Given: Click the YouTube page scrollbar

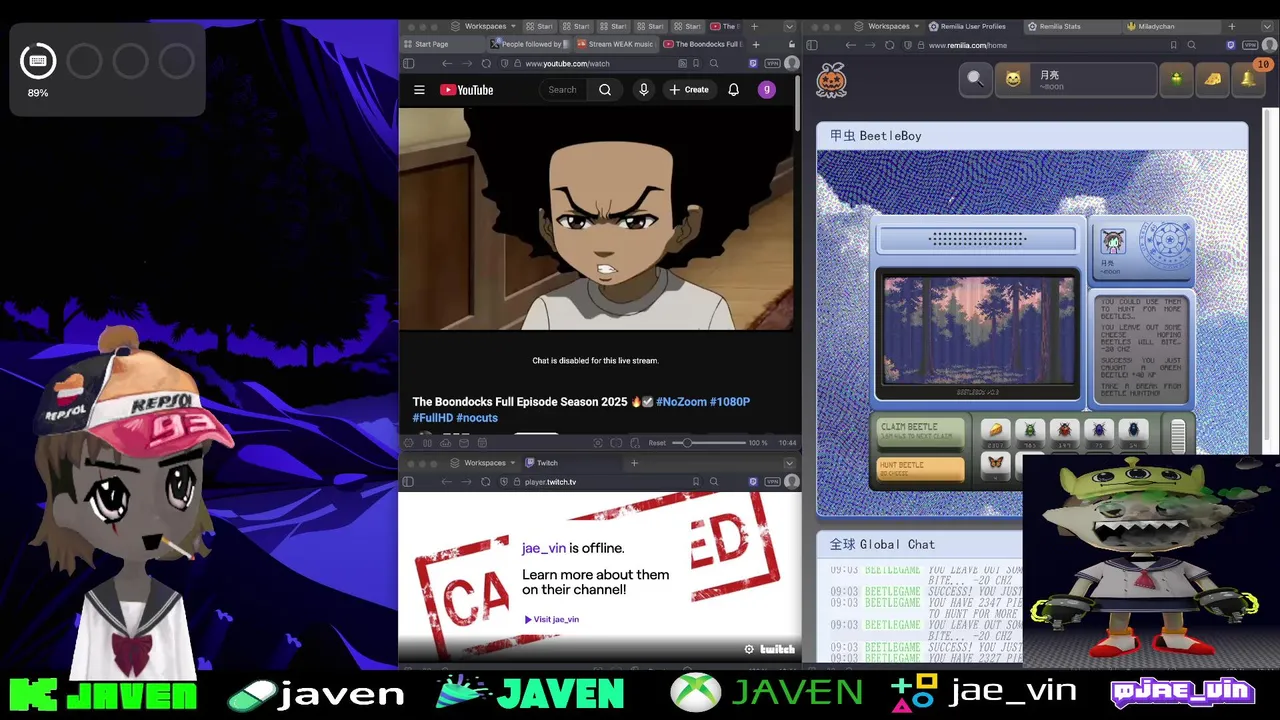Looking at the screenshot, I should point(797,105).
